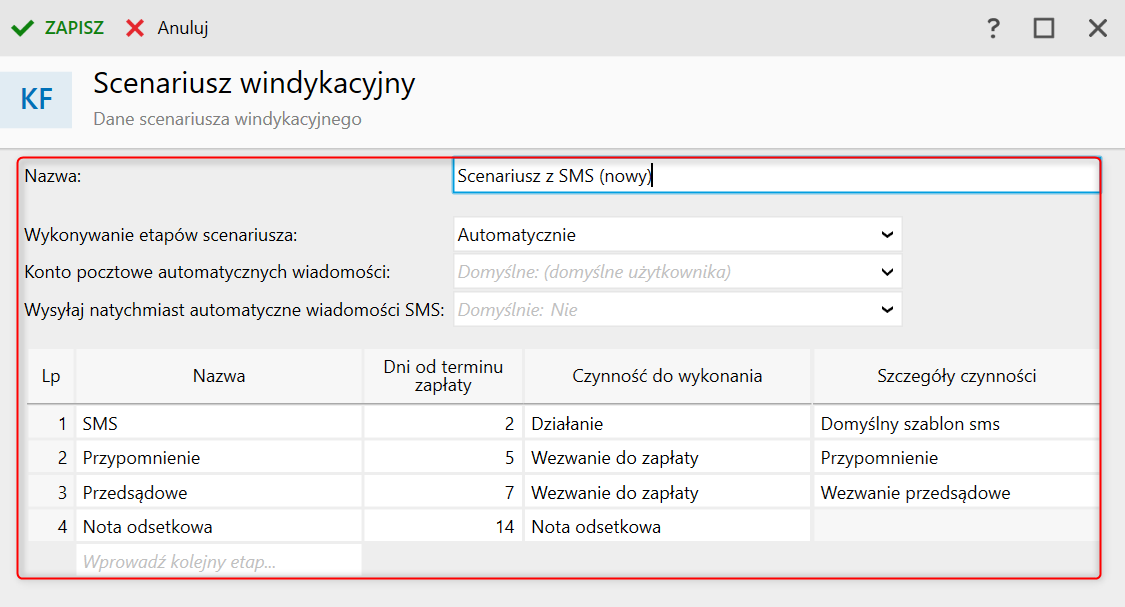Viewport: 1125px width, 607px height.
Task: Click the Dni od terminu zapłaty header
Action: pos(443,376)
